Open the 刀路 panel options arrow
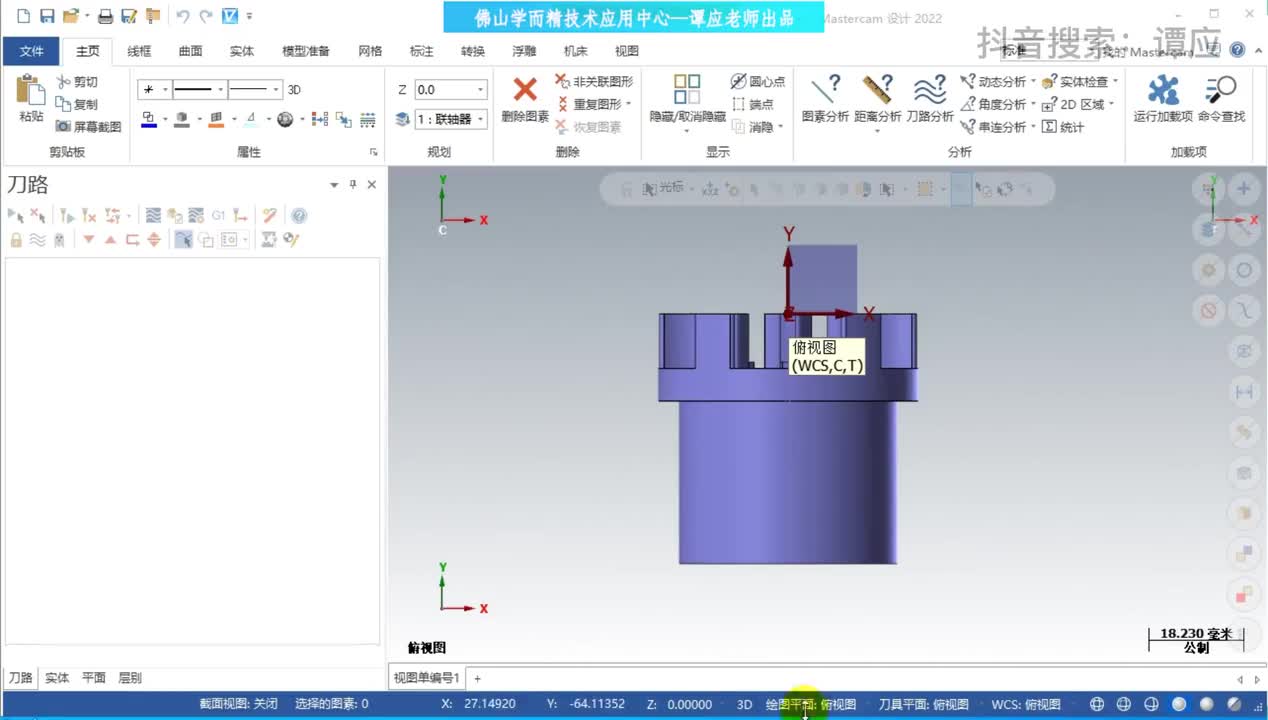Image resolution: width=1268 pixels, height=720 pixels. pos(334,185)
